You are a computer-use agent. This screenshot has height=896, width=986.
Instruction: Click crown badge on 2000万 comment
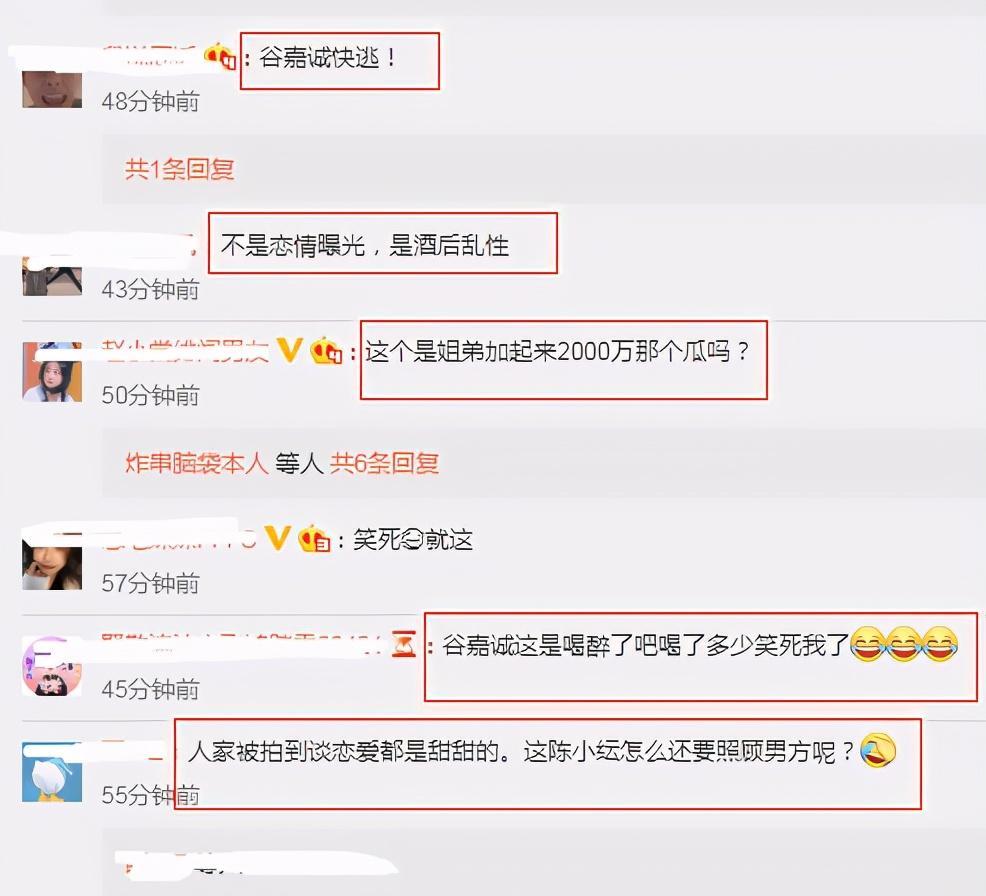[x=326, y=351]
